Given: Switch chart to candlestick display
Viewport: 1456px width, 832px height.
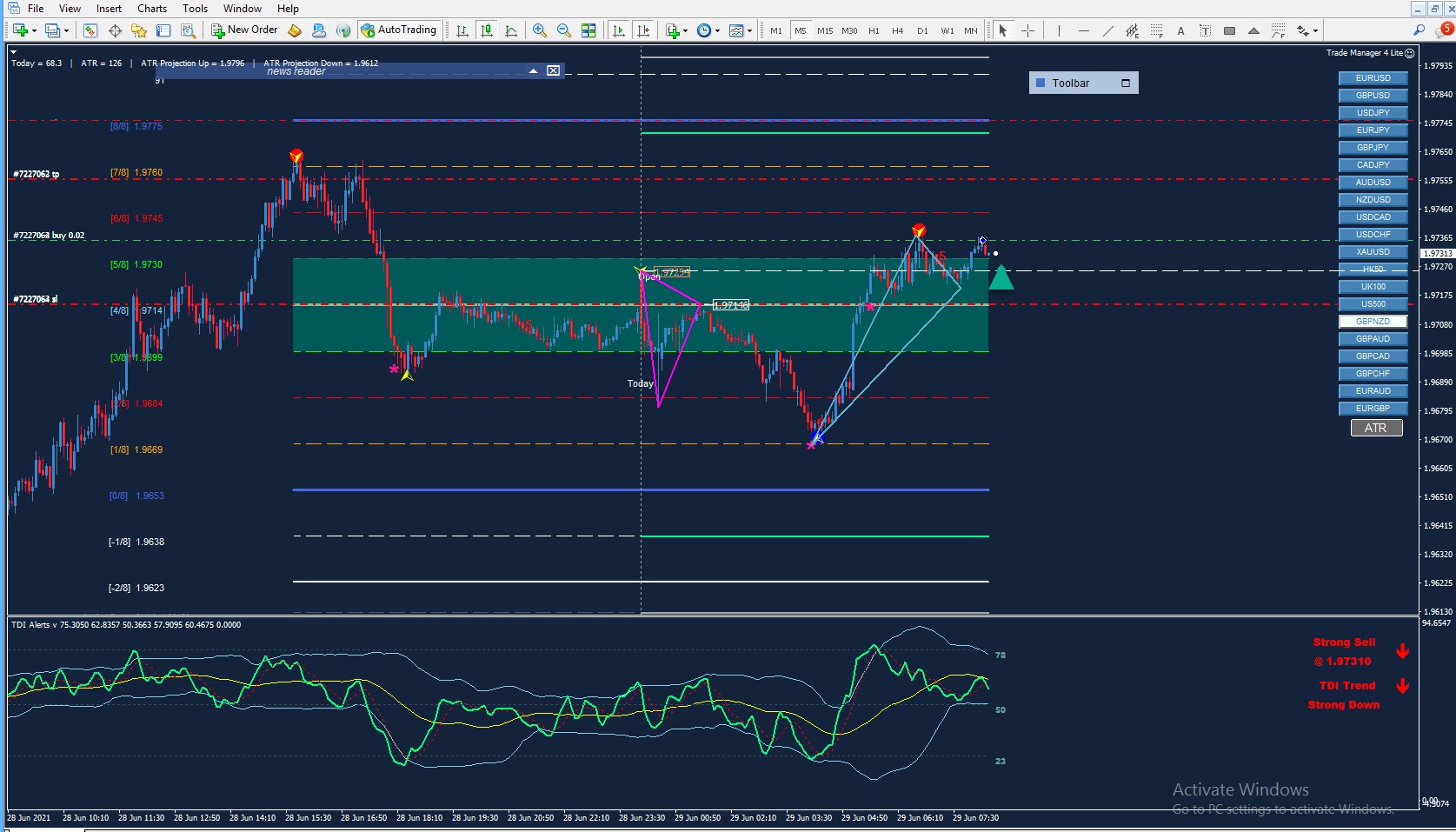Looking at the screenshot, I should (x=487, y=30).
